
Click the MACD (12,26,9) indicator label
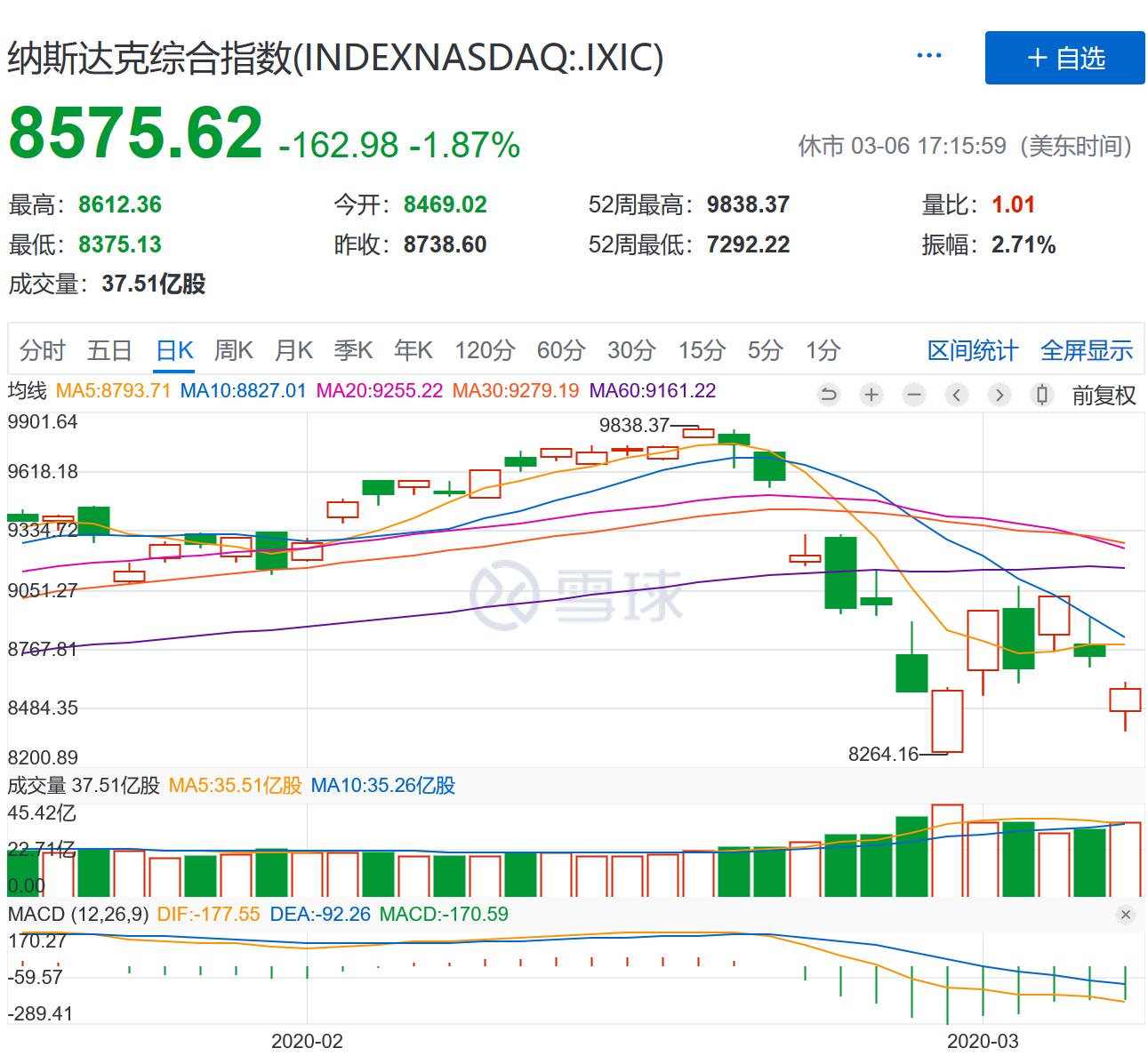pos(78,915)
